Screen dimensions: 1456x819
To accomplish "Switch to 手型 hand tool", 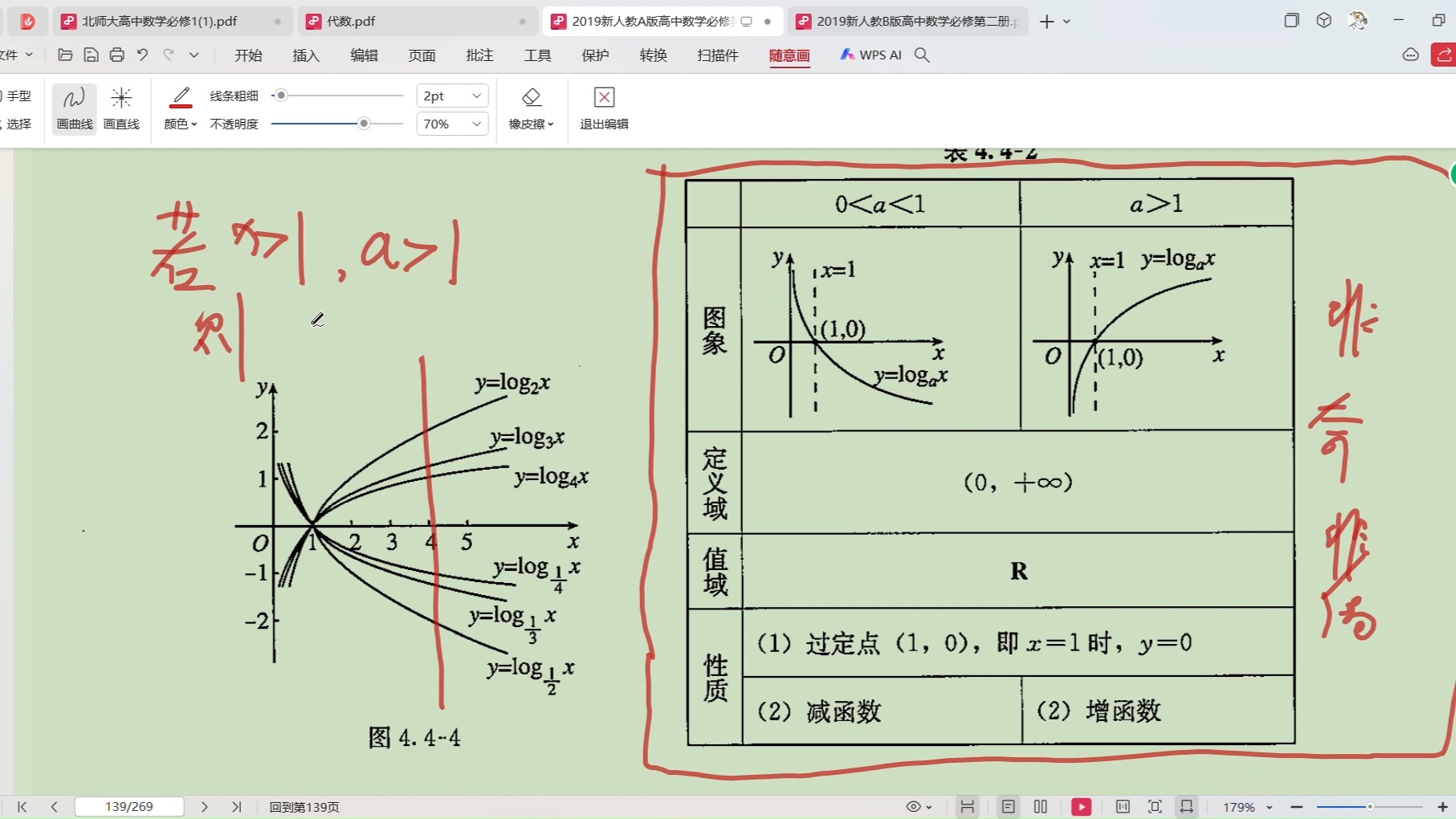I will (x=18, y=96).
